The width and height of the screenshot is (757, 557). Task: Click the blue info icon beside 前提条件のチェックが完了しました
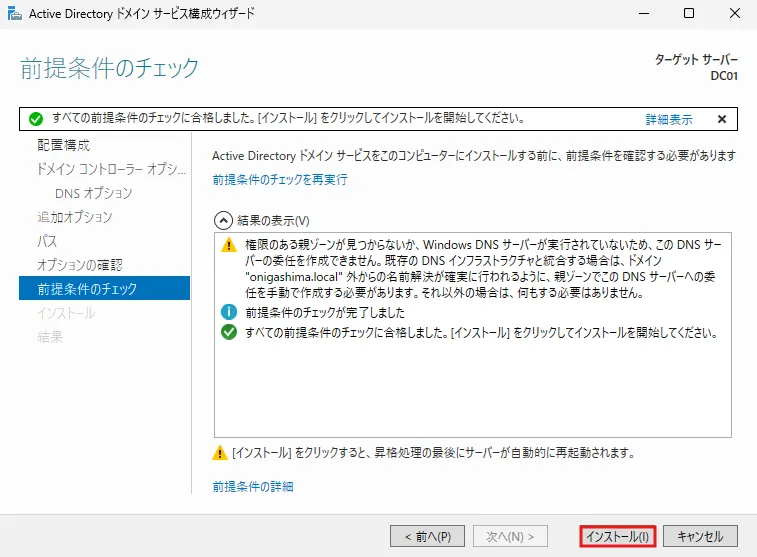coord(229,312)
